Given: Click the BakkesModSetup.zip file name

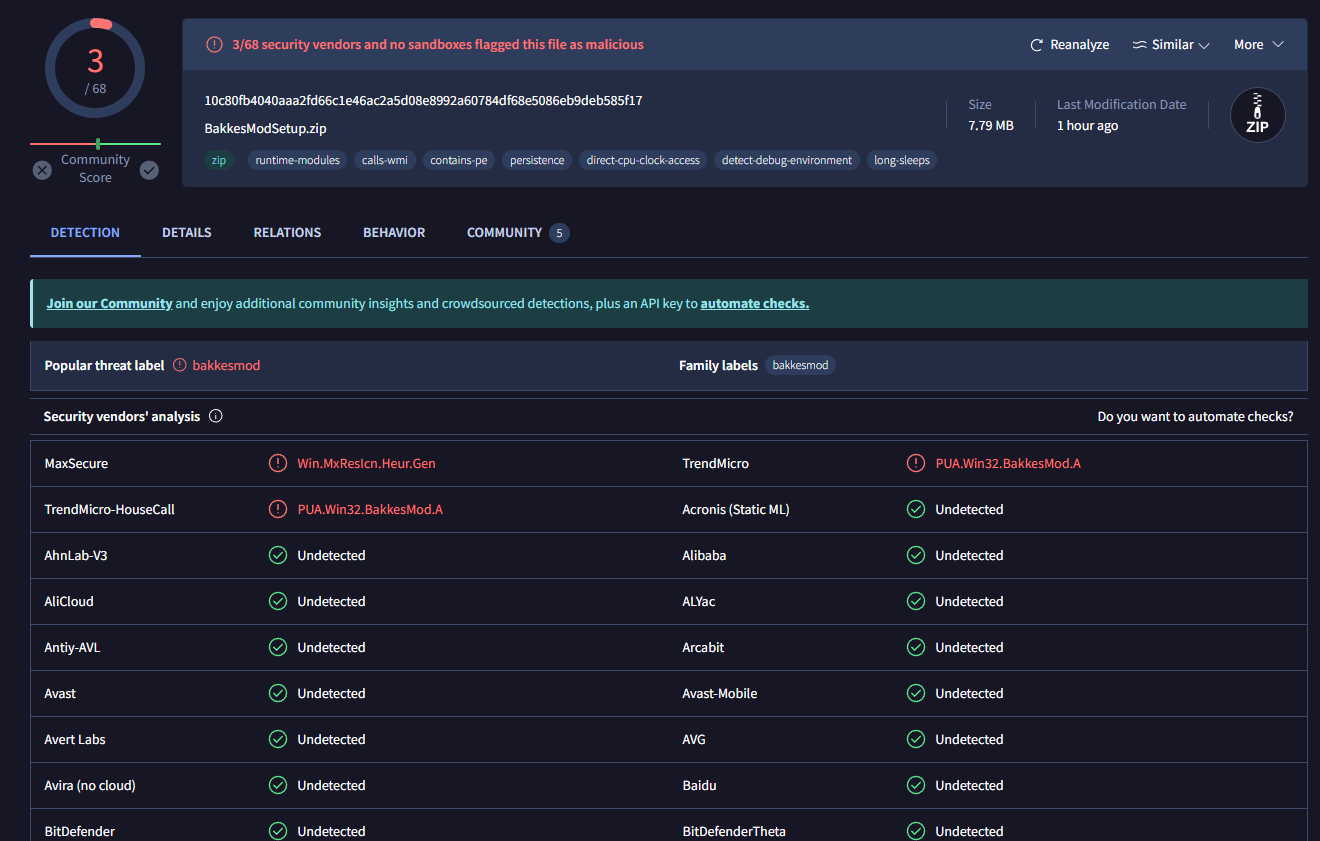Looking at the screenshot, I should pyautogui.click(x=265, y=128).
